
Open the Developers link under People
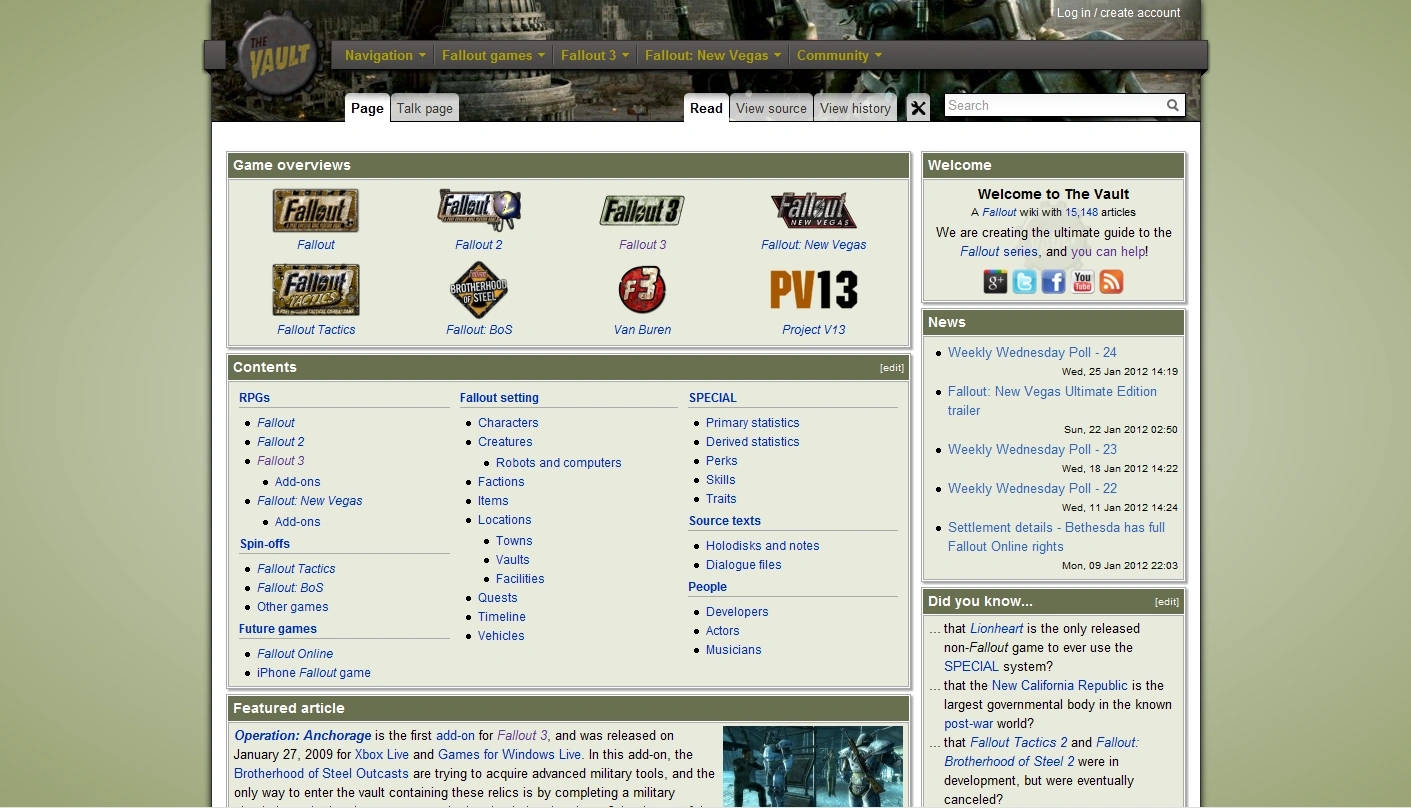click(x=737, y=612)
